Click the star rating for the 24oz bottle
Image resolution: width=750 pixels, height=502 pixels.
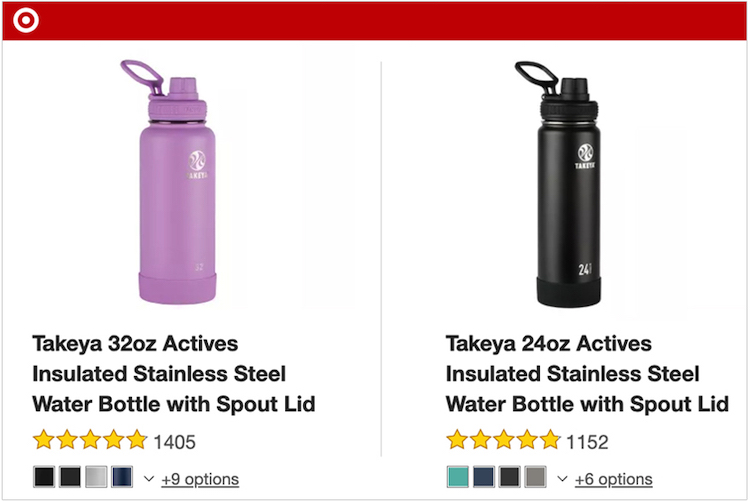coord(503,440)
